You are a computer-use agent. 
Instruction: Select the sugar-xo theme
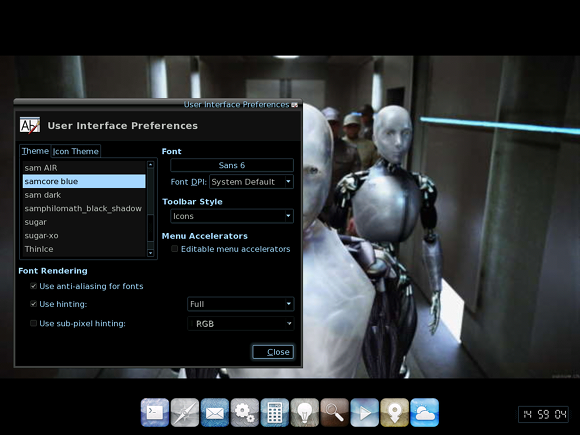[x=84, y=236]
